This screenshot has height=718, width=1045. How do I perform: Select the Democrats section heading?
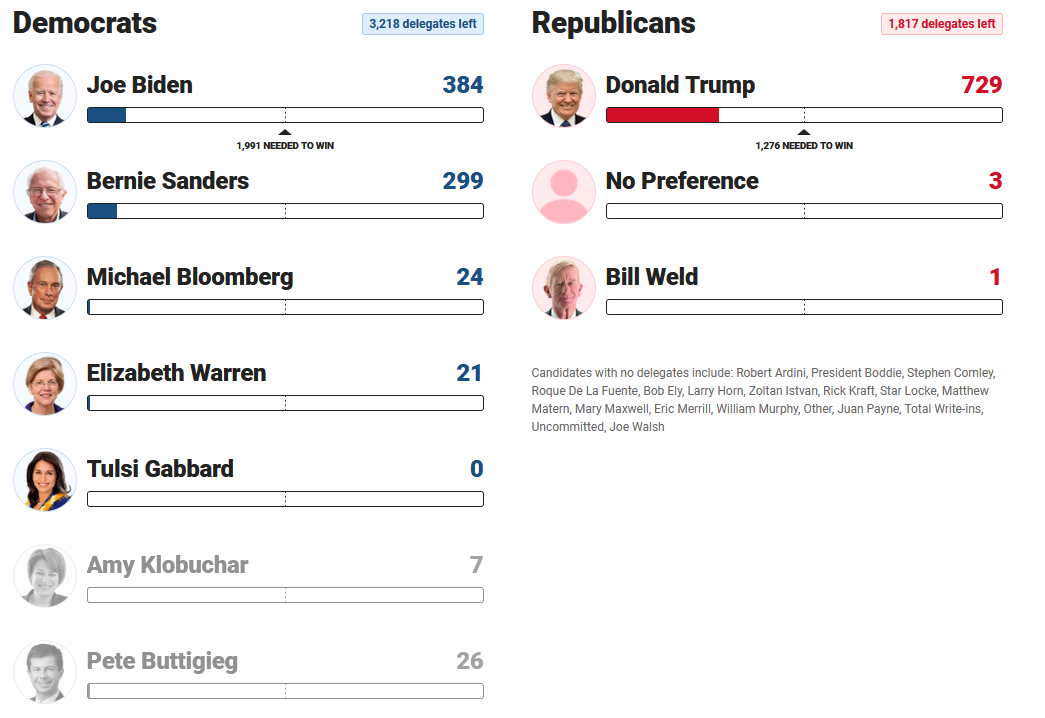pyautogui.click(x=84, y=22)
